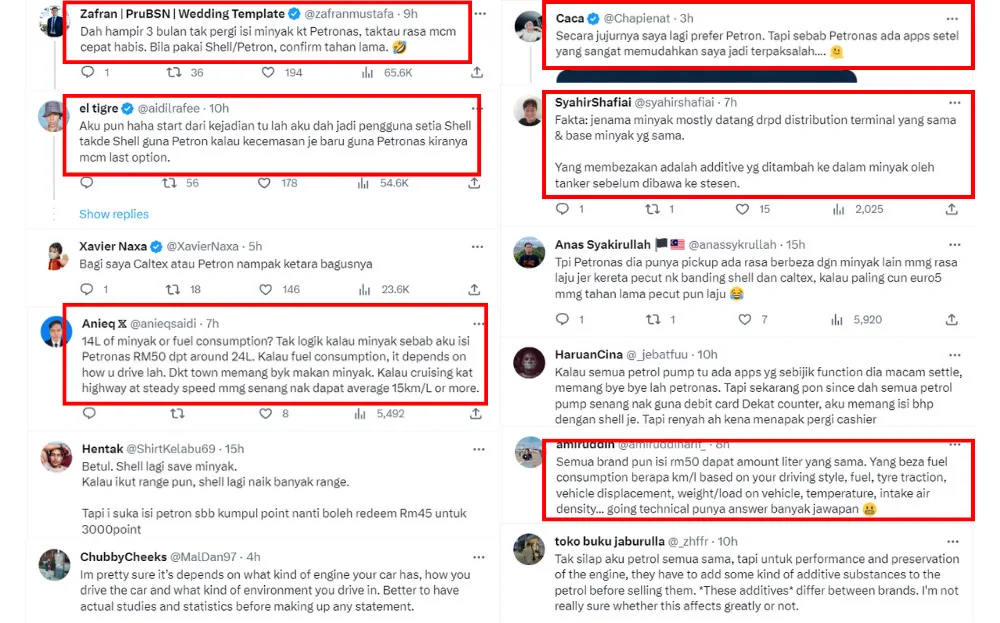Open more options menu on Zafran's tweet
Image resolution: width=1000 pixels, height=623 pixels.
coord(479,14)
